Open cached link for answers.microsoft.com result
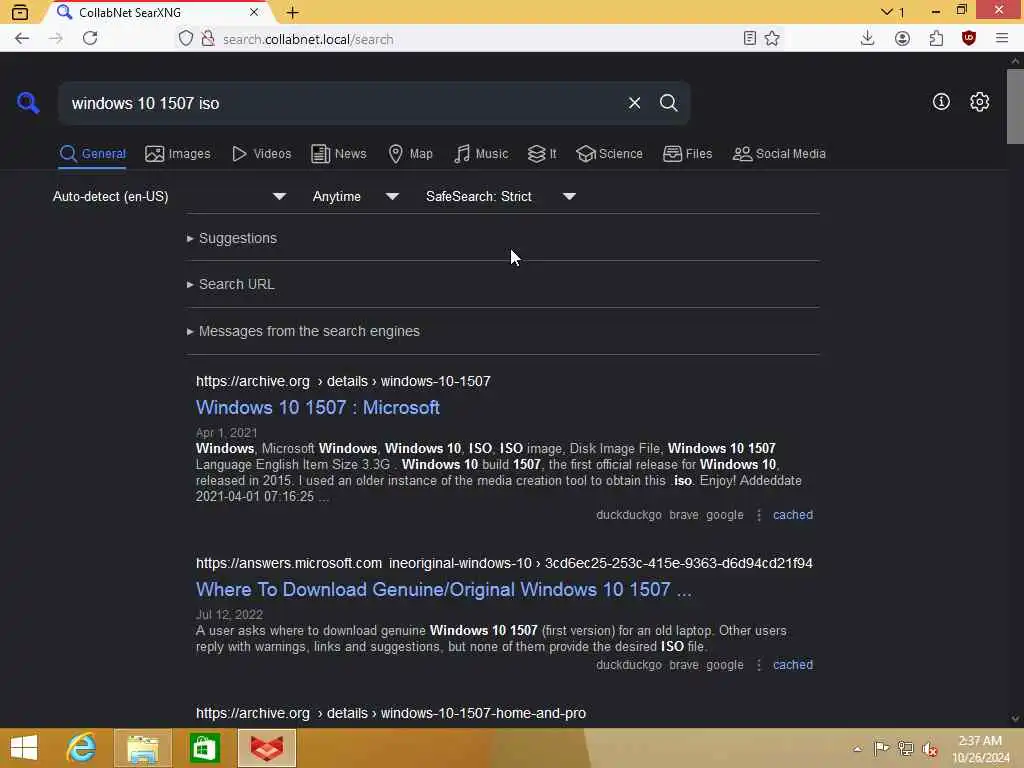Screen dimensions: 1024x768 (x=793, y=665)
